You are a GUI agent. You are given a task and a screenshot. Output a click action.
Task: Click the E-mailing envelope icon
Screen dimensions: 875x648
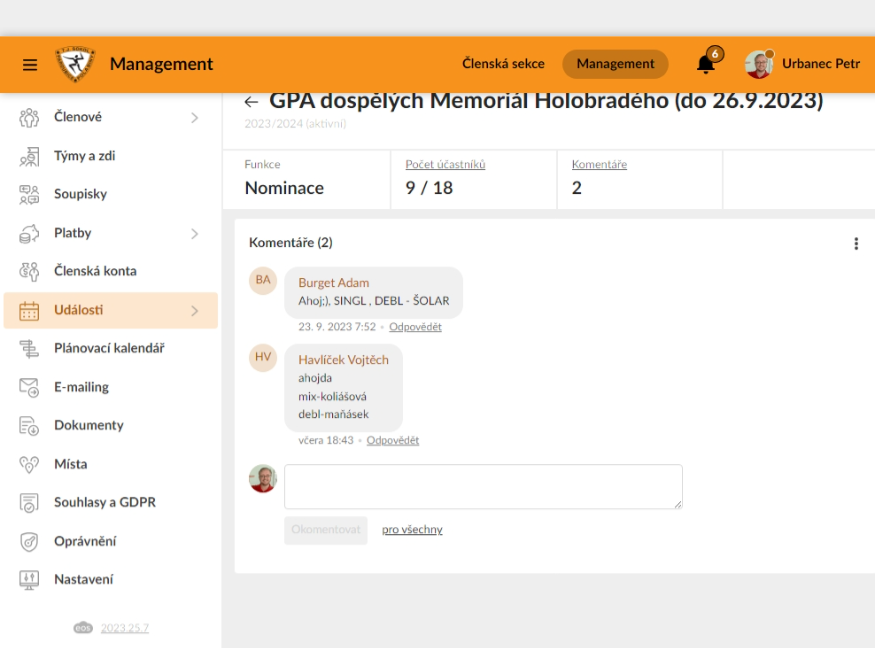29,387
